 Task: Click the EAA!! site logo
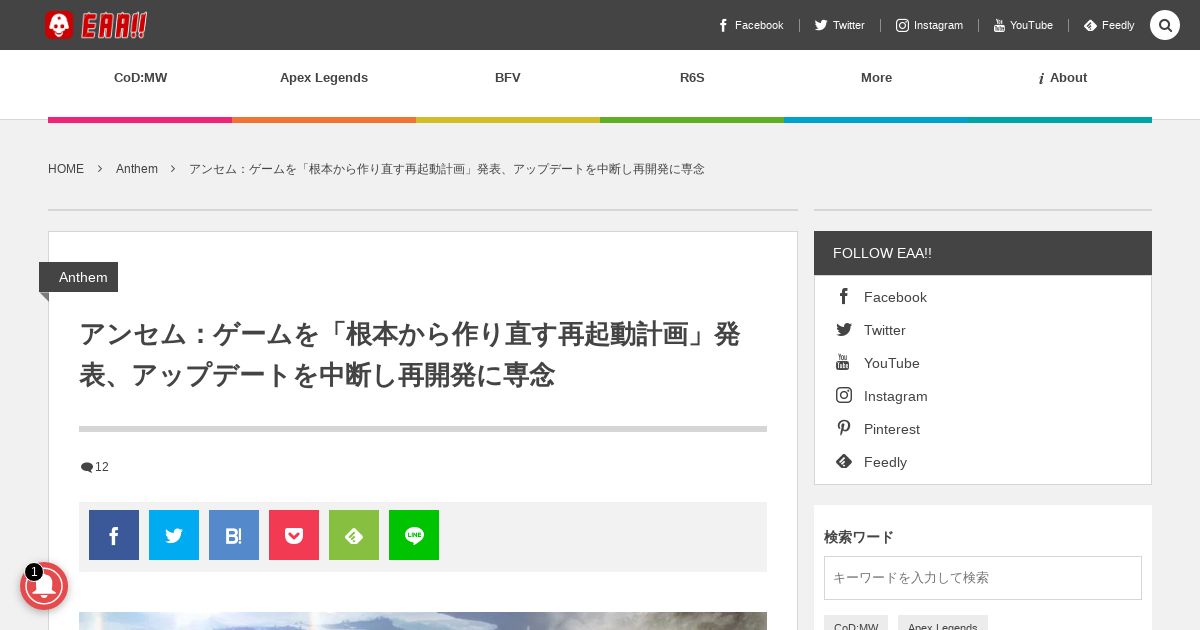tap(96, 25)
